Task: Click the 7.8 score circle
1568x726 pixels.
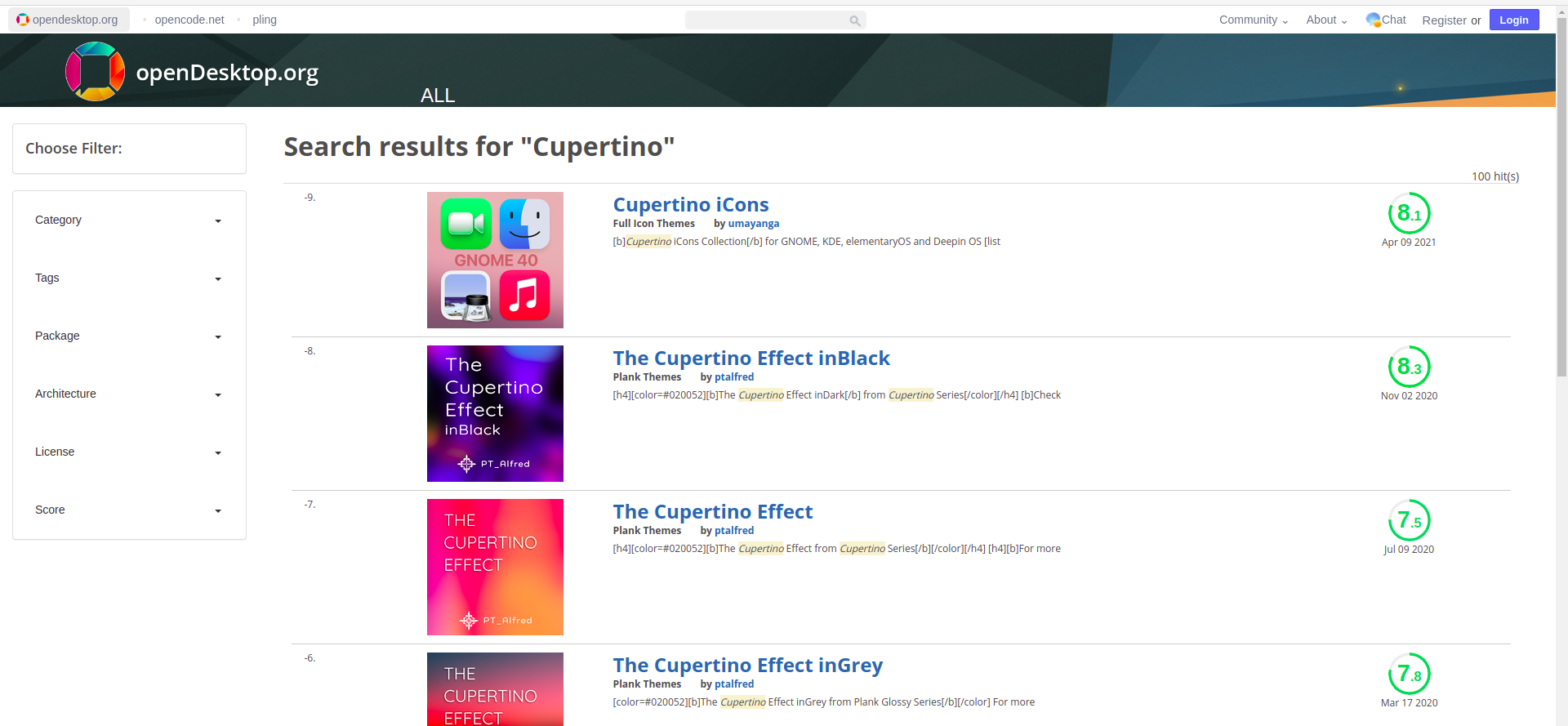Action: click(x=1409, y=674)
